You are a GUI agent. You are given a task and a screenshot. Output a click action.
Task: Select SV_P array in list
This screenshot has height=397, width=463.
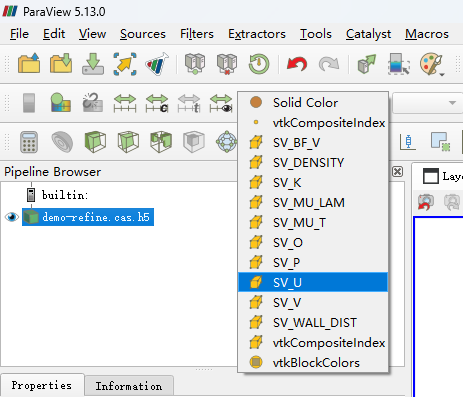point(313,262)
